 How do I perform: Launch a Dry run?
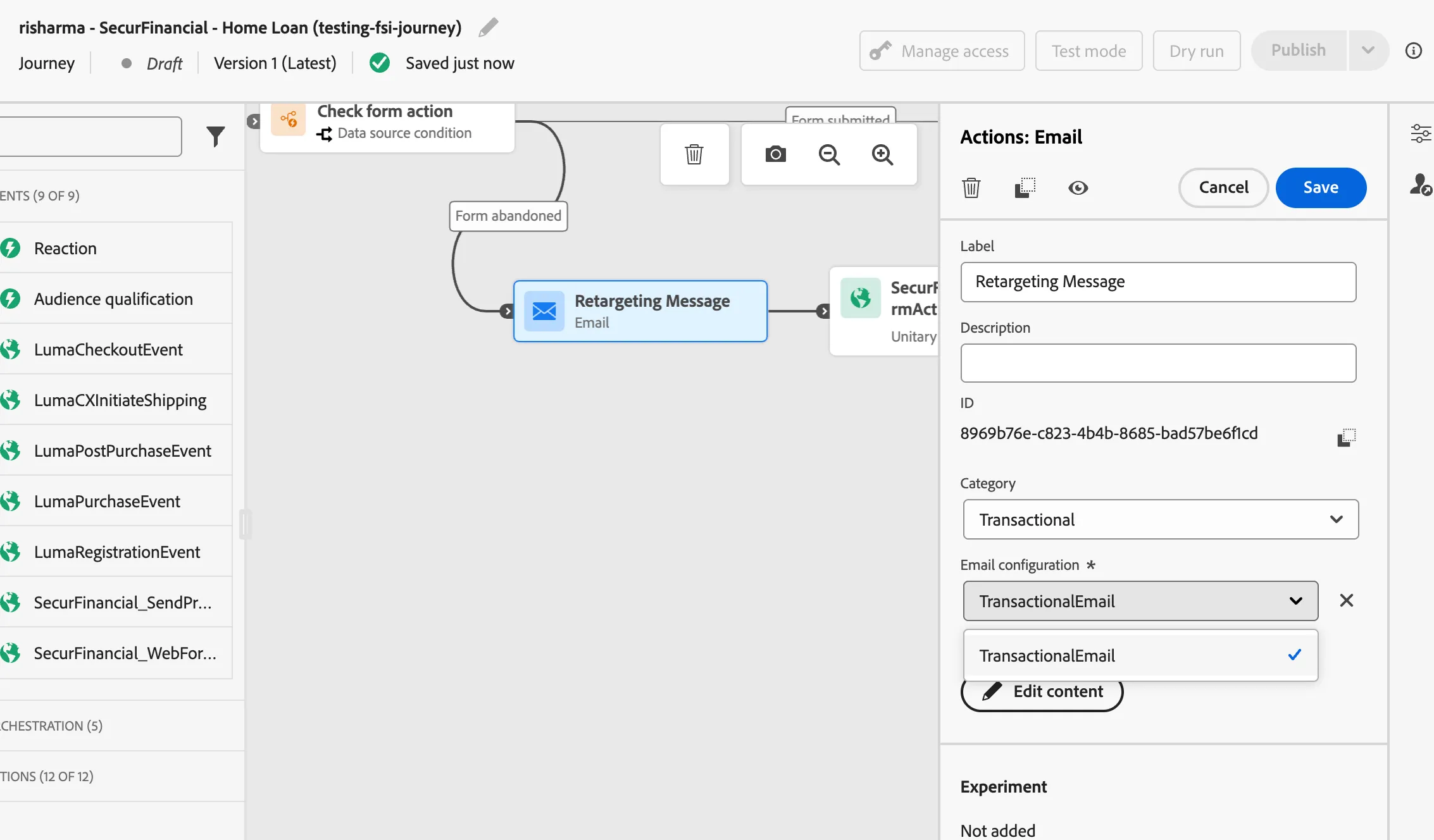[1196, 51]
